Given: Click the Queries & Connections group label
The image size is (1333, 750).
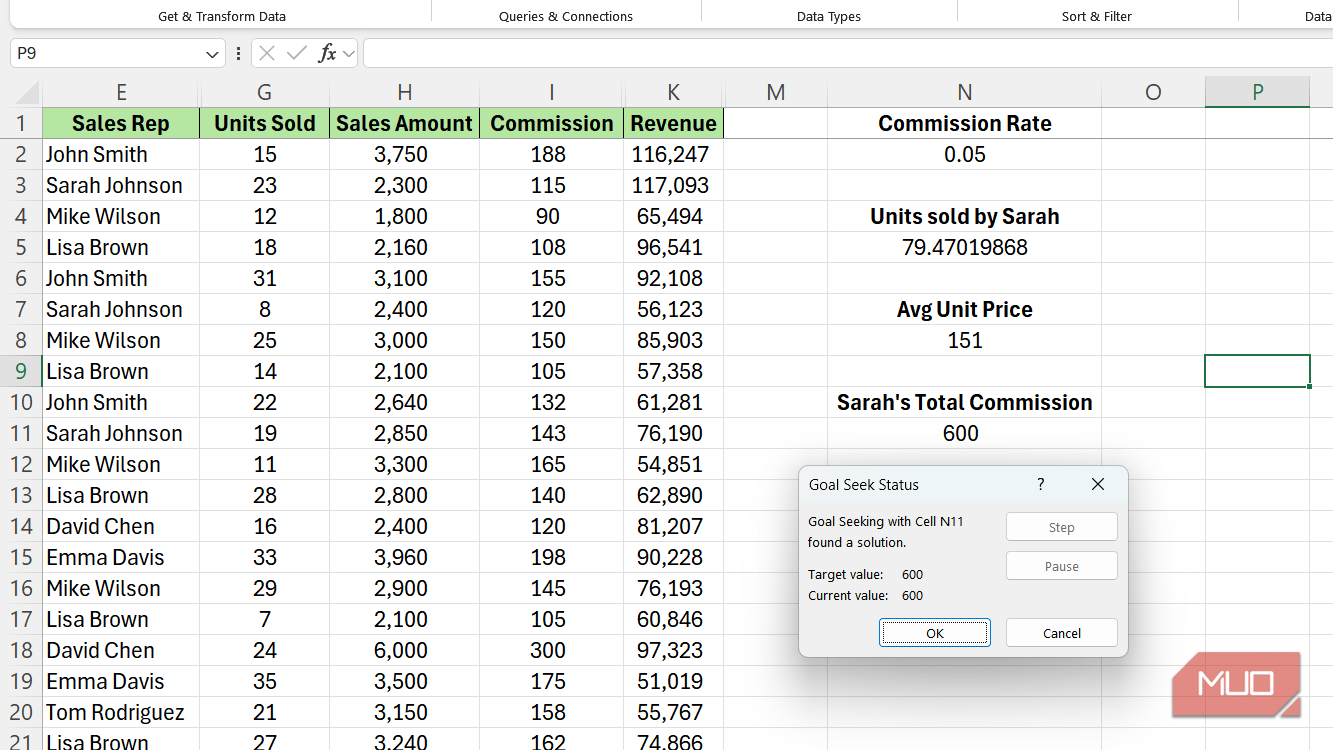Looking at the screenshot, I should tap(566, 16).
